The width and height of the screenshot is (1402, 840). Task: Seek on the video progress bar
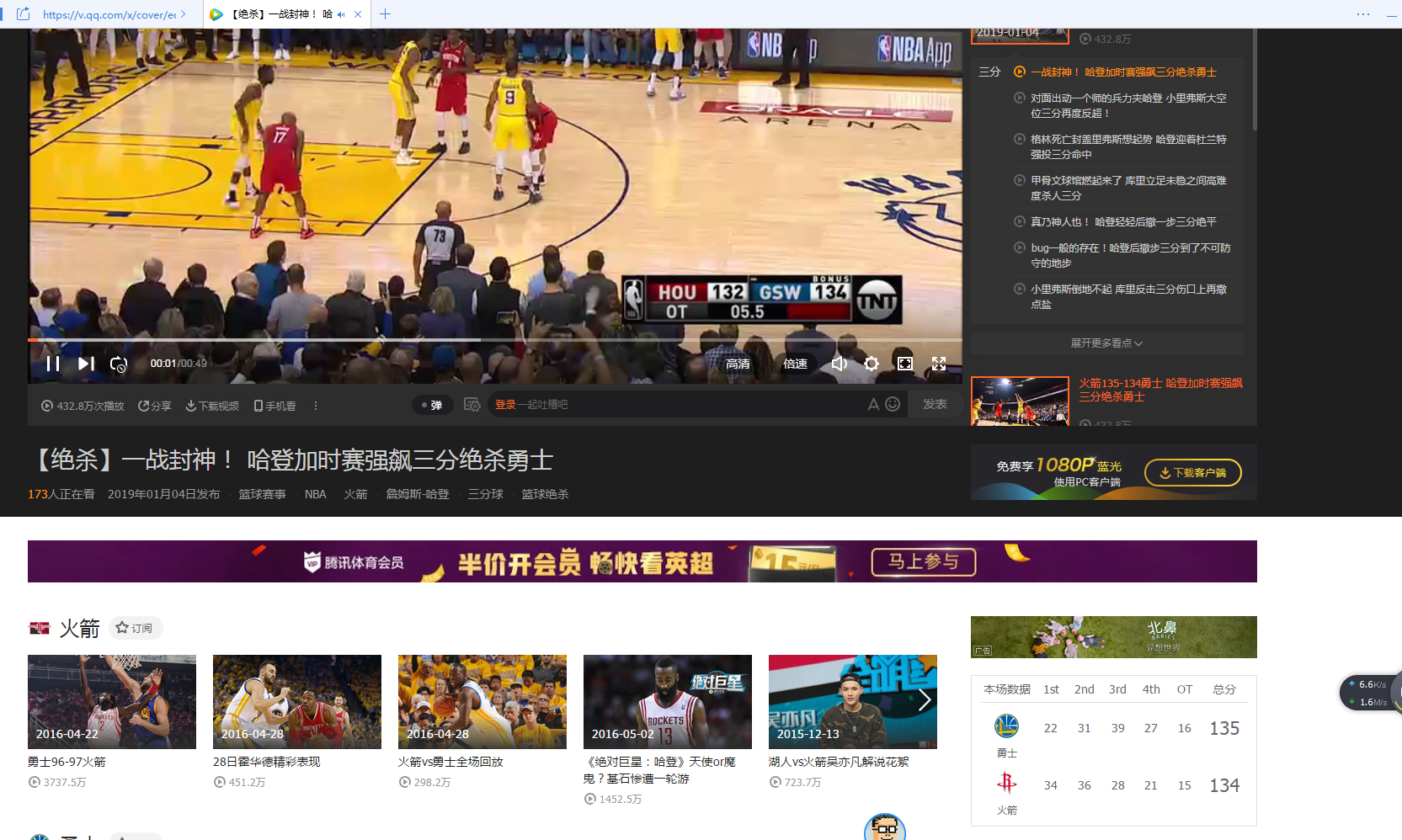495,340
